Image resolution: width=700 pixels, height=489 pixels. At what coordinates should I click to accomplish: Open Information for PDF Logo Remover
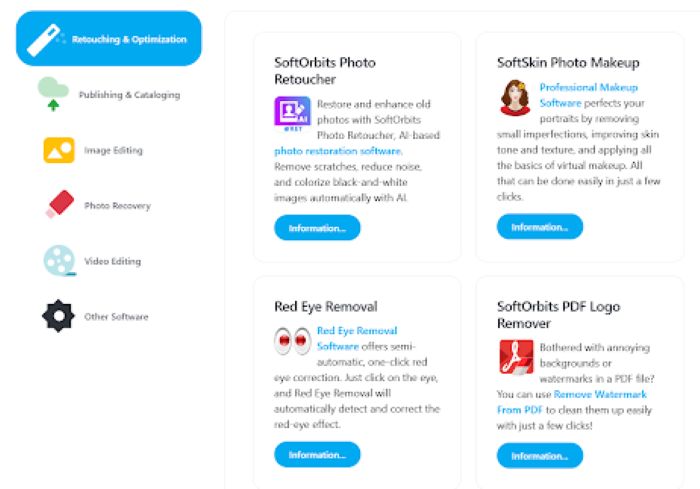(540, 456)
